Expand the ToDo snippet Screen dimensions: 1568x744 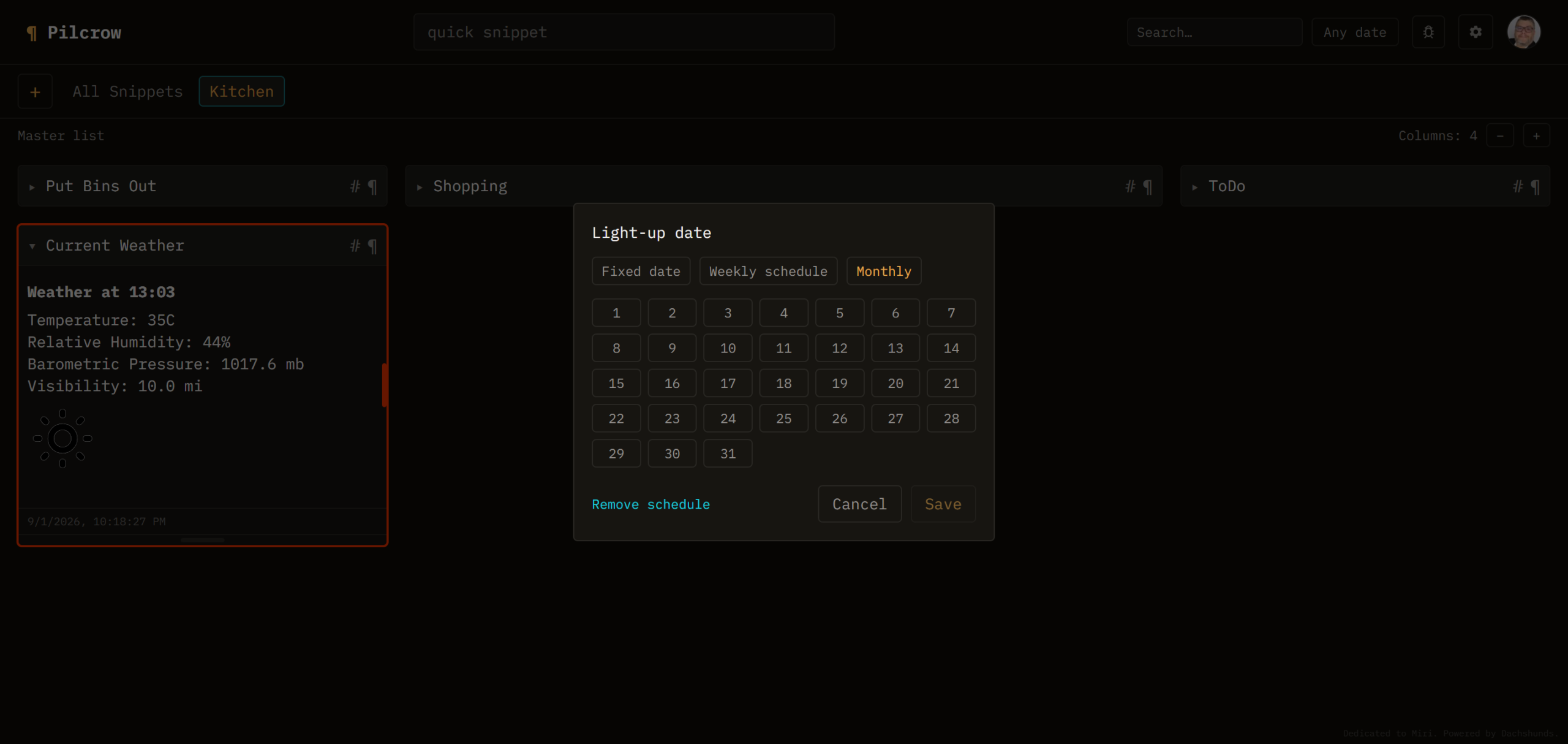click(1194, 187)
